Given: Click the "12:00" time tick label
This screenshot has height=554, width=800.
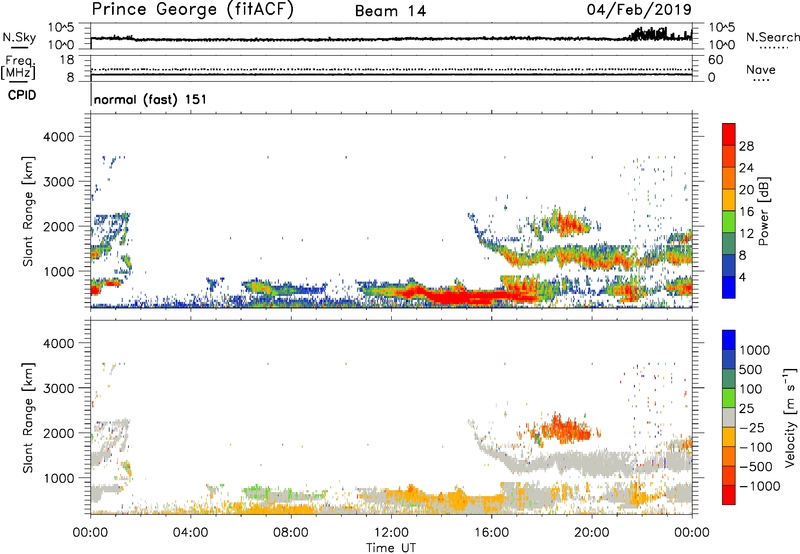Looking at the screenshot, I should (x=391, y=533).
